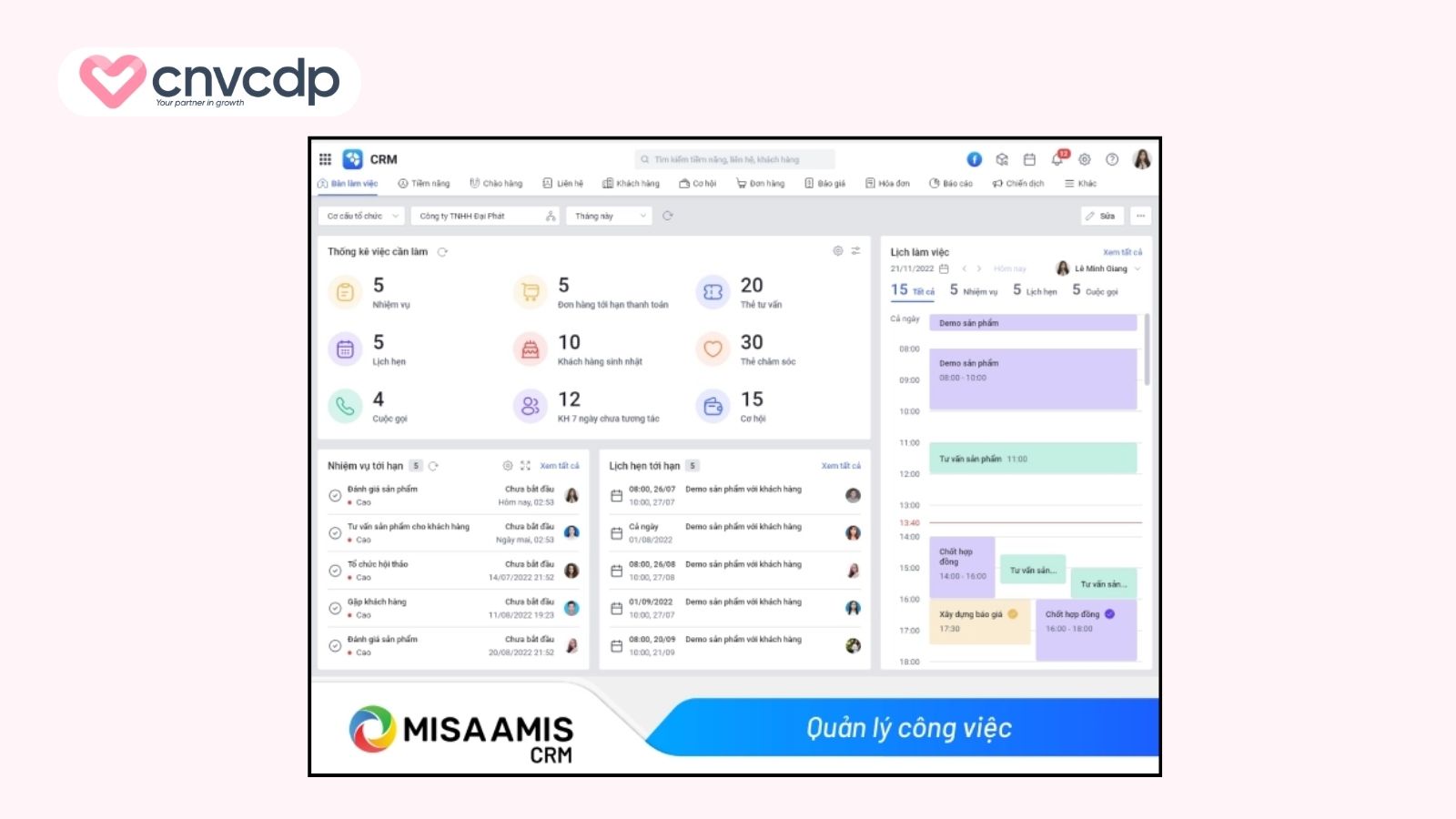Open date picker icon next to 21/11/2022
The width and height of the screenshot is (1456, 819).
[944, 268]
